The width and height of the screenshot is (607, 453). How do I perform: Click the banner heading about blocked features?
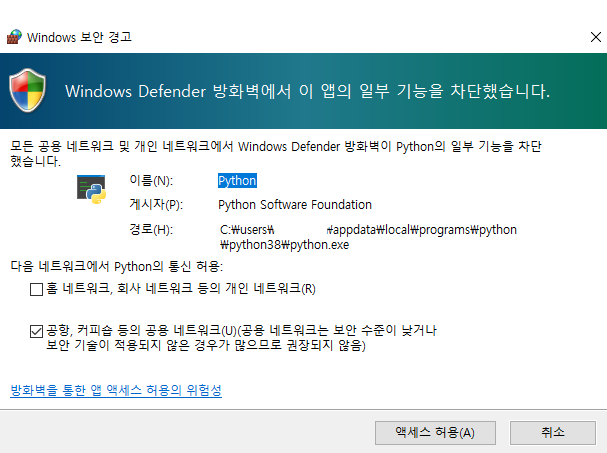pyautogui.click(x=307, y=91)
